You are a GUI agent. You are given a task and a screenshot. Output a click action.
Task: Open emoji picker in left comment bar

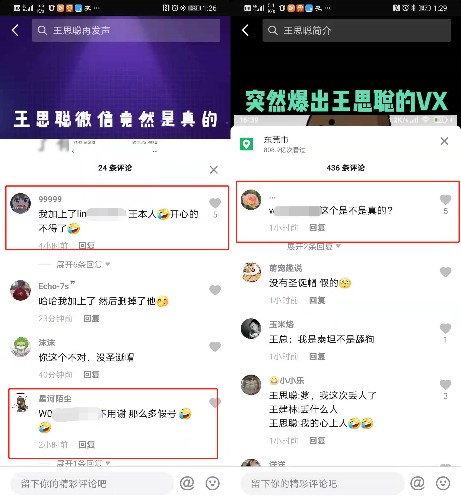tap(213, 483)
